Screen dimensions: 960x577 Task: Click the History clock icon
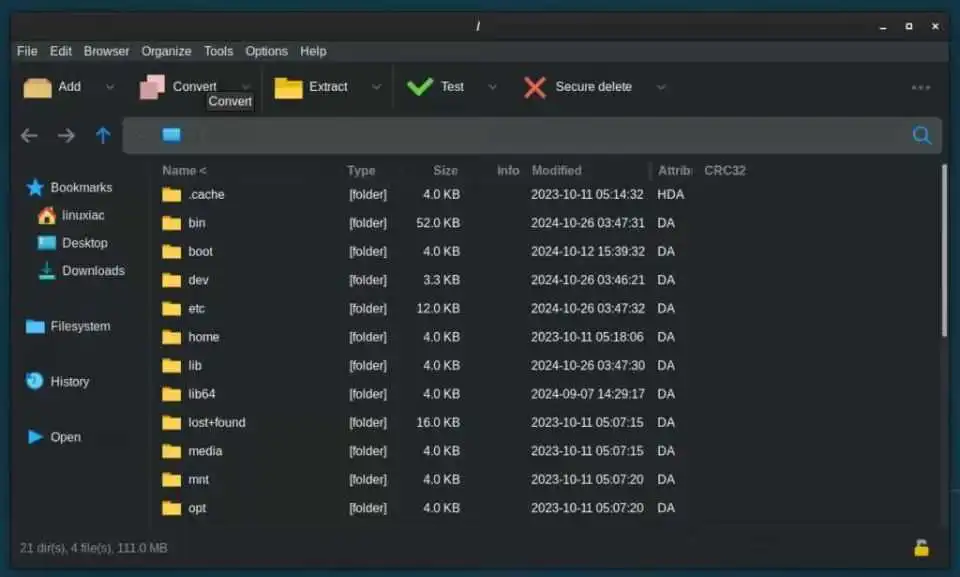34,381
